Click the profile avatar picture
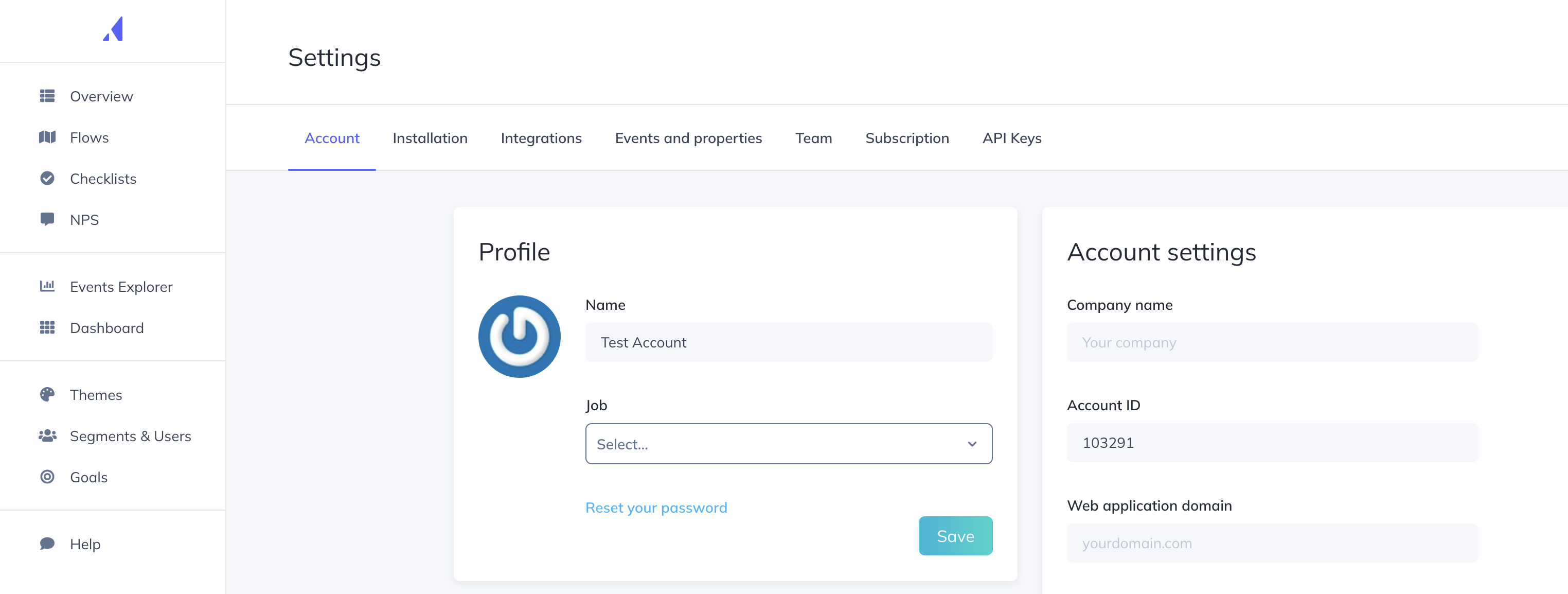1568x594 pixels. click(519, 336)
